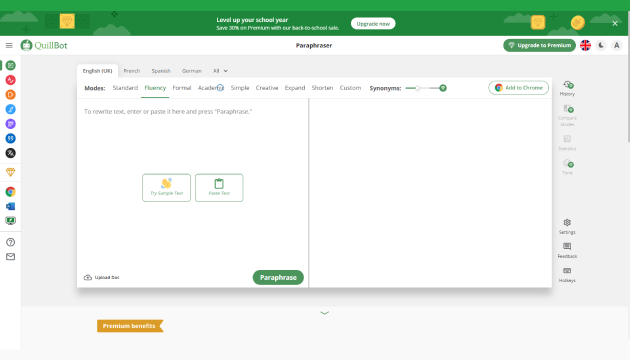This screenshot has width=630, height=360.
Task: Open the black Translator sidebar icon
Action: click(10, 153)
